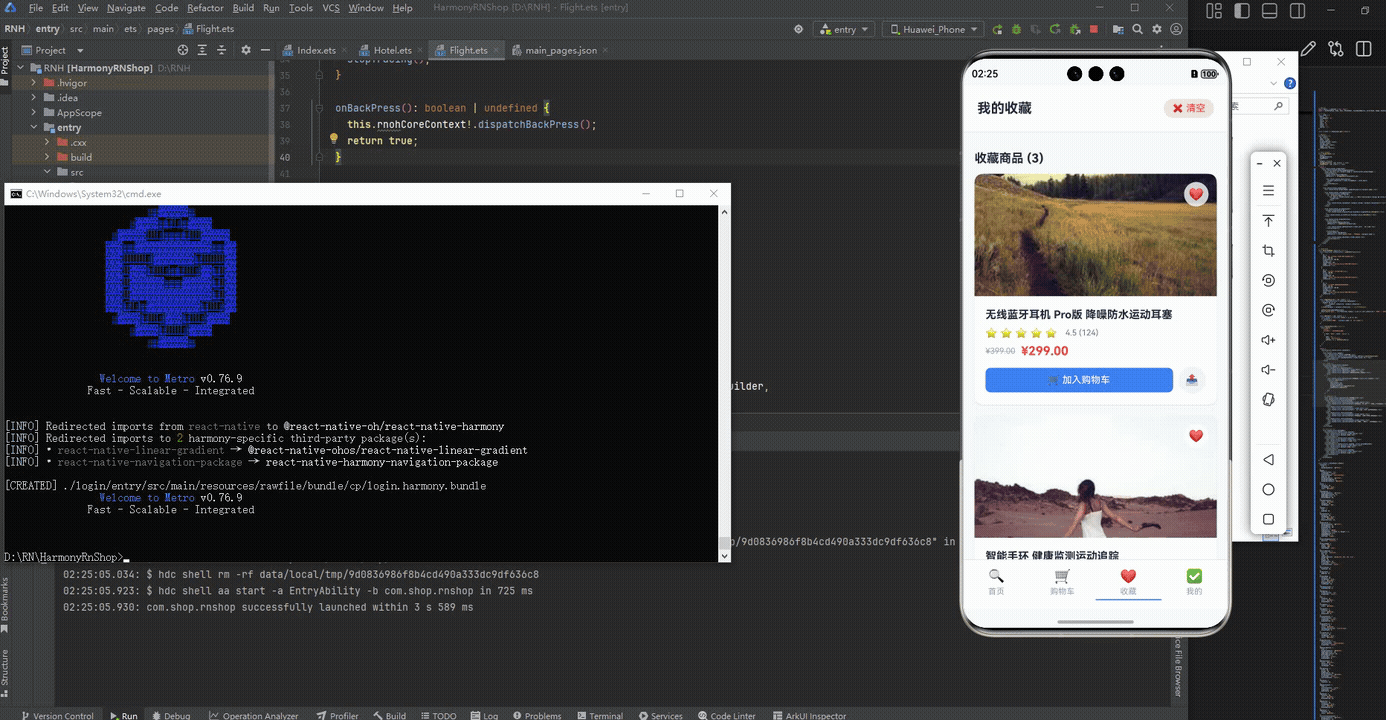Viewport: 1386px width, 720px height.
Task: Open the Version Control tool window
Action: pyautogui.click(x=56, y=715)
